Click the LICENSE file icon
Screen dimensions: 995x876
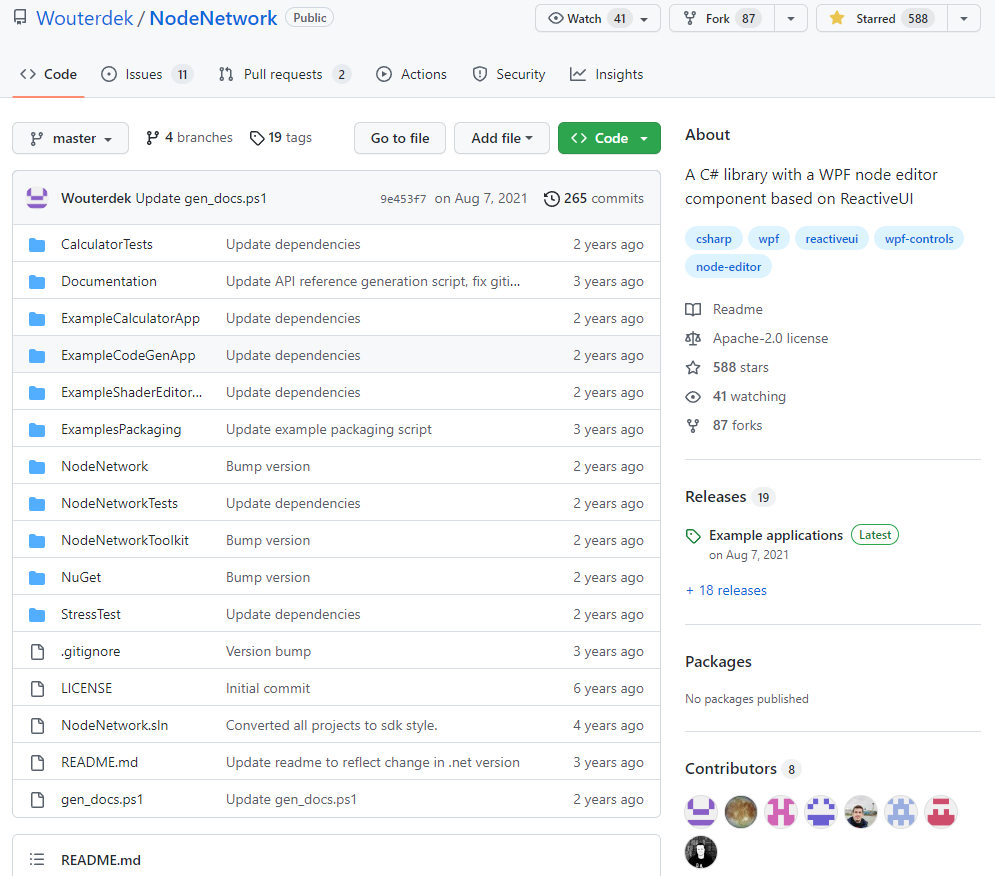[x=37, y=689]
